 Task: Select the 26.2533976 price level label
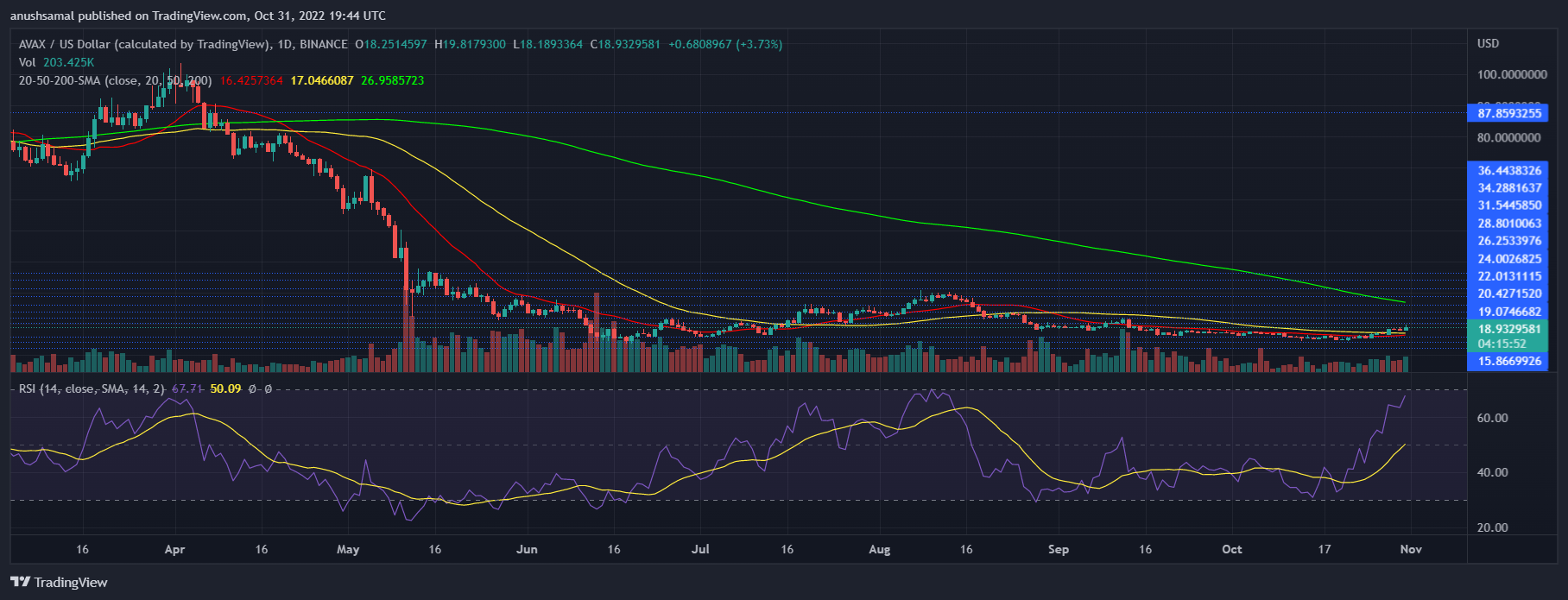[1509, 241]
